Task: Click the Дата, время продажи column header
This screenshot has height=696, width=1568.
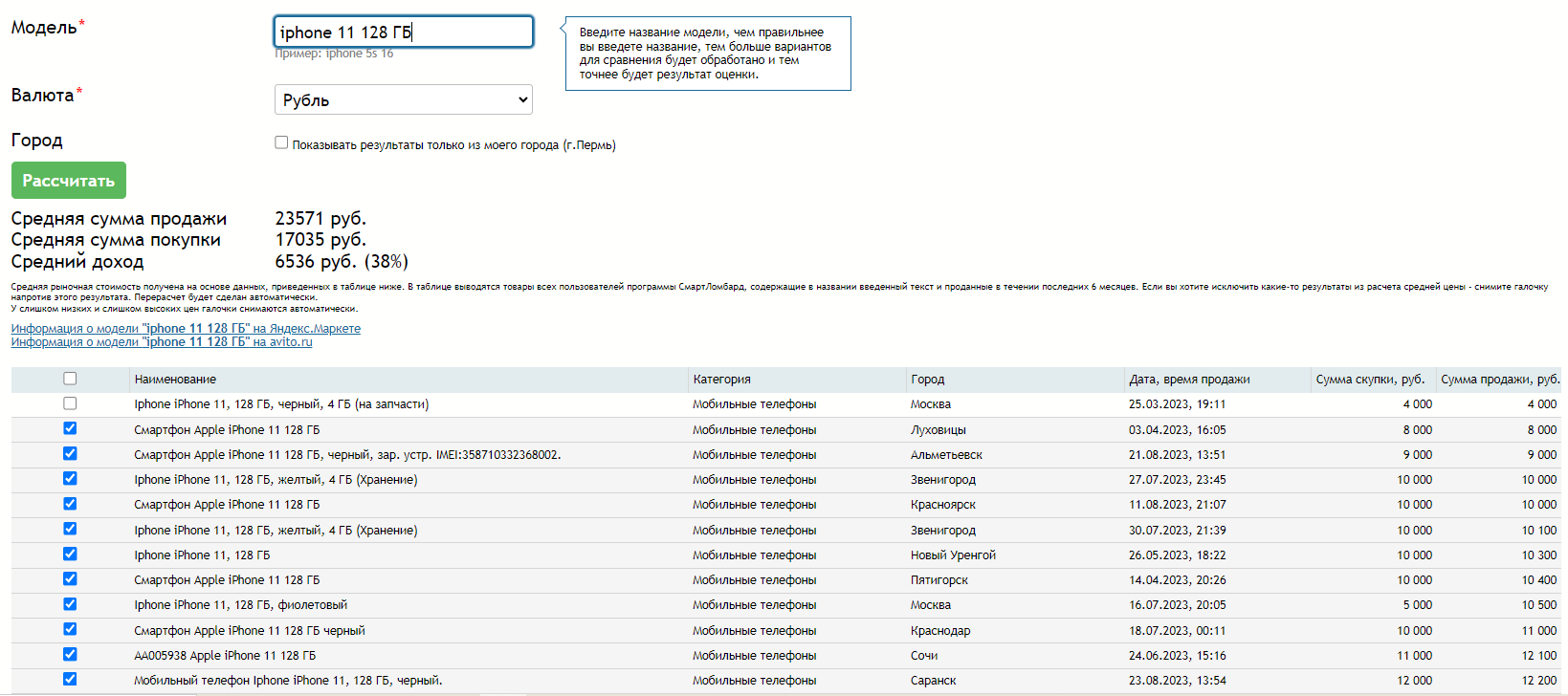Action: point(1189,380)
